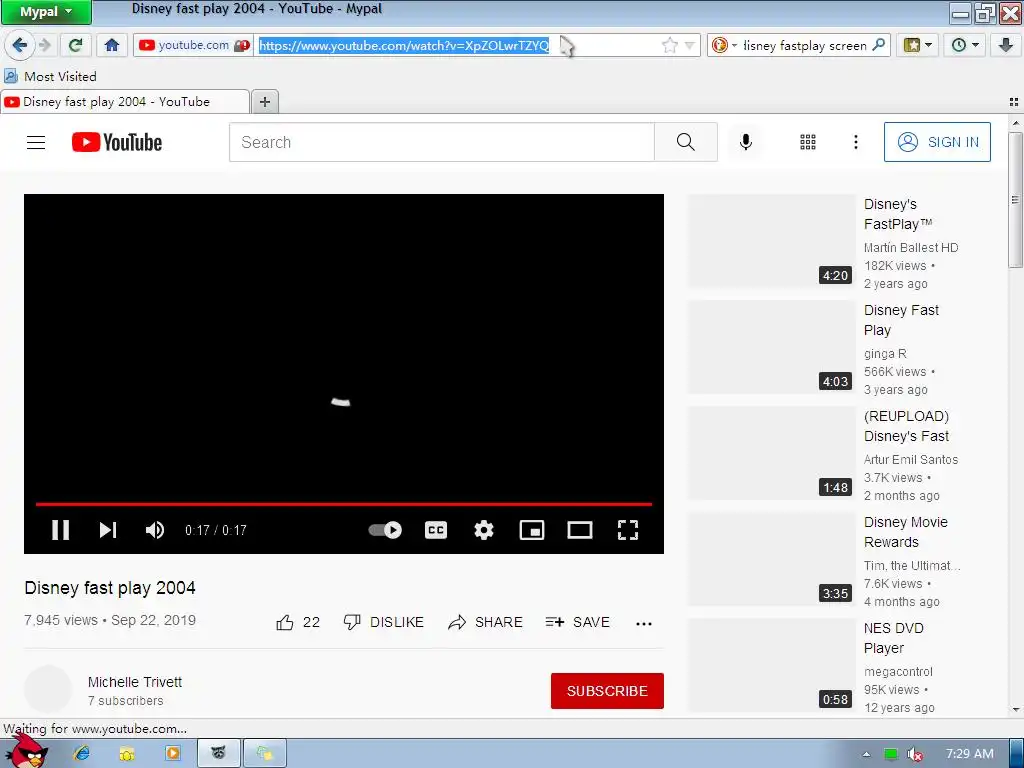Open Disney's FastPlay suggested video
1024x768 pixels.
[897, 214]
